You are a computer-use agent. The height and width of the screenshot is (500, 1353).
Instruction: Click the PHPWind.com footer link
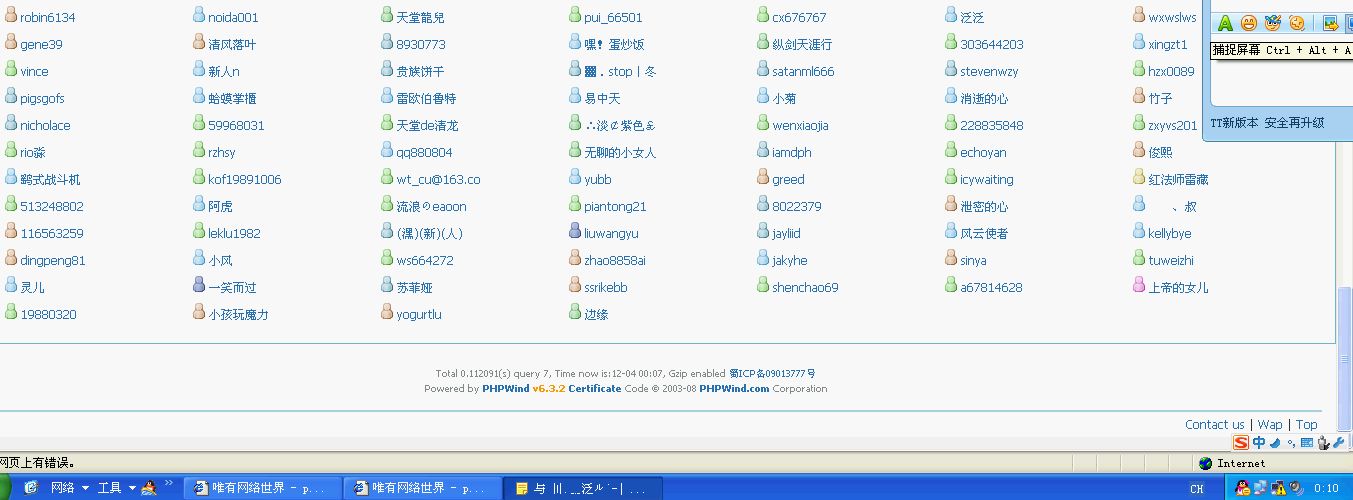coord(734,388)
